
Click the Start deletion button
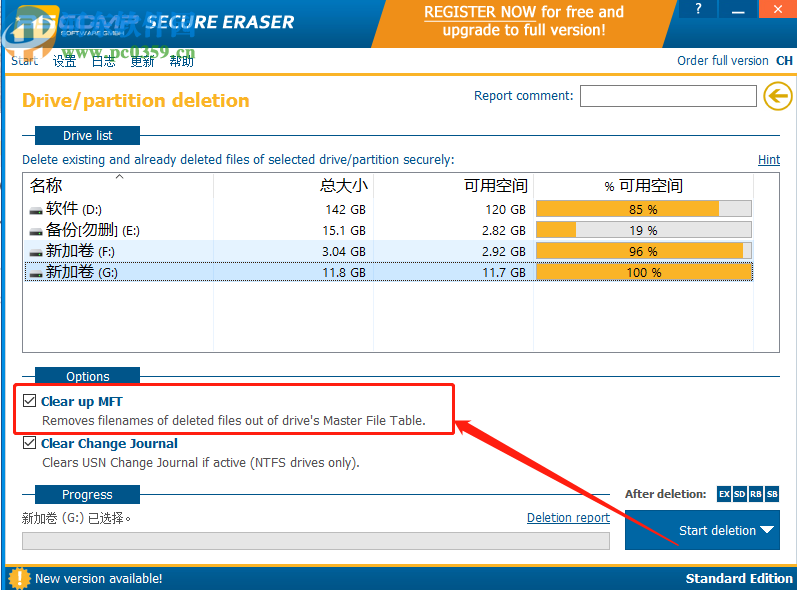(702, 530)
